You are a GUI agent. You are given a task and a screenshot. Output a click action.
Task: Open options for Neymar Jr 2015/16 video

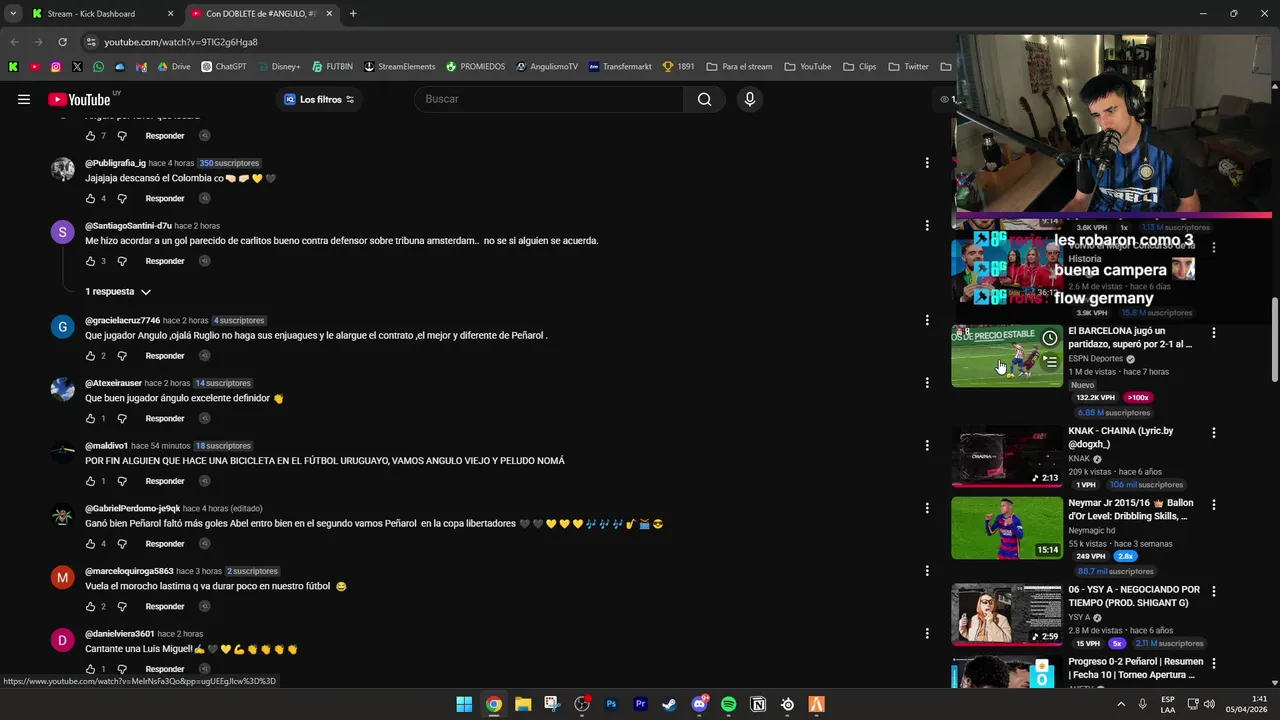[x=1214, y=505]
